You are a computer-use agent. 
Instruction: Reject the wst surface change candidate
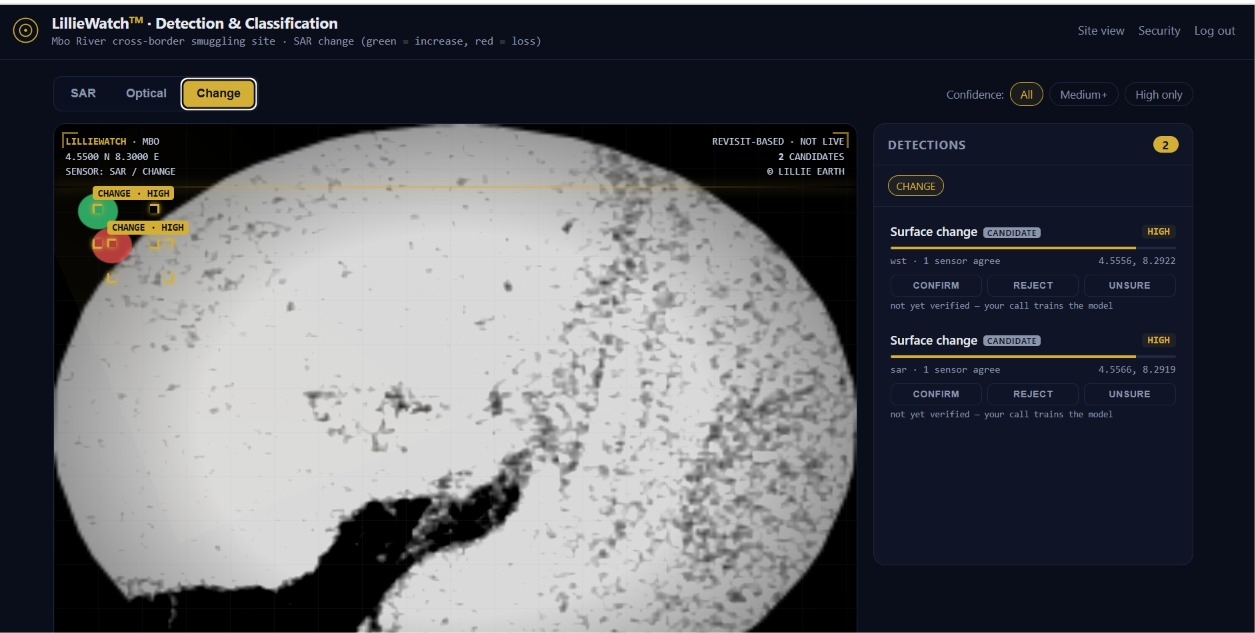coord(1033,285)
